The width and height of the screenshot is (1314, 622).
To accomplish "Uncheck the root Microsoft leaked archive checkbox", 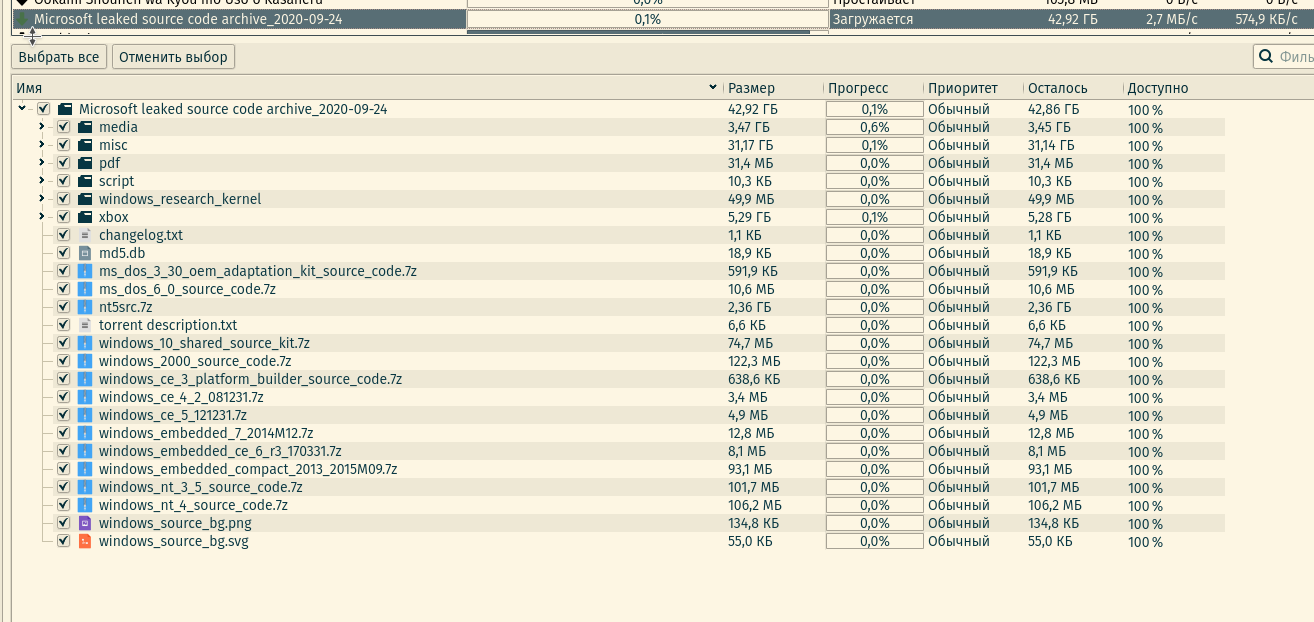I will click(44, 109).
